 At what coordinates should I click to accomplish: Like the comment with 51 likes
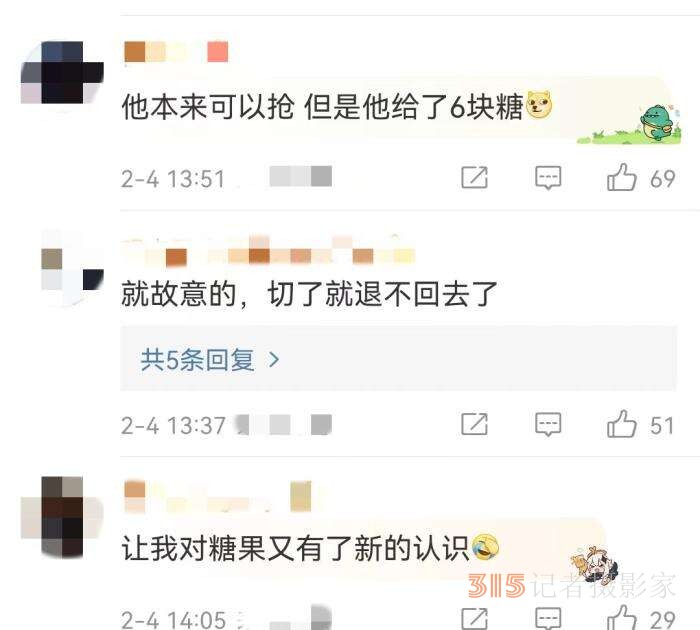pyautogui.click(x=621, y=424)
